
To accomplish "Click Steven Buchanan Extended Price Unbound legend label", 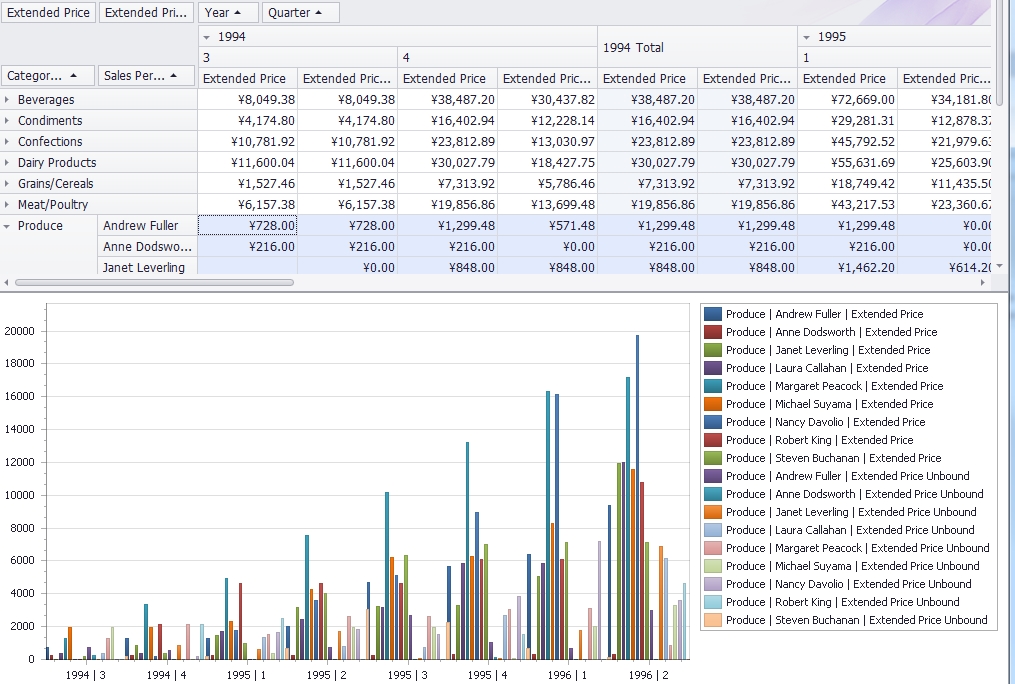I will coord(856,620).
